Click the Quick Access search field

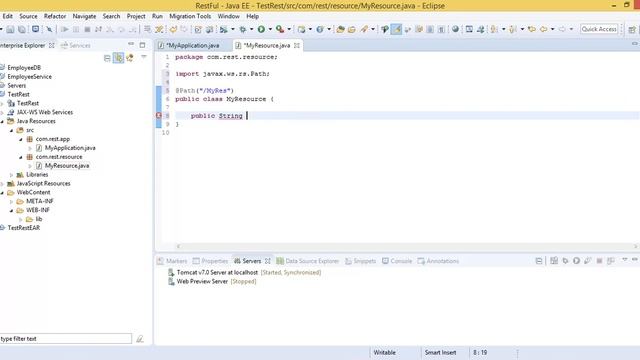pyautogui.click(x=599, y=29)
